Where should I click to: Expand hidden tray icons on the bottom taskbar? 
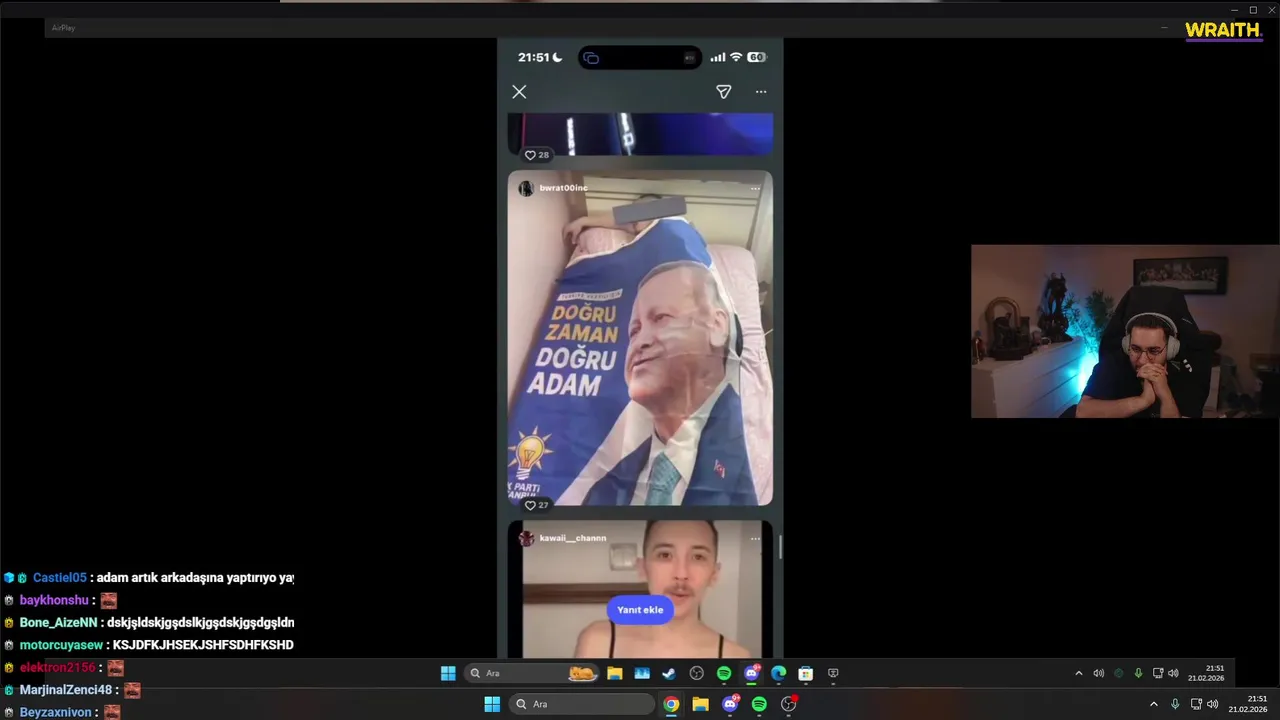point(1153,704)
